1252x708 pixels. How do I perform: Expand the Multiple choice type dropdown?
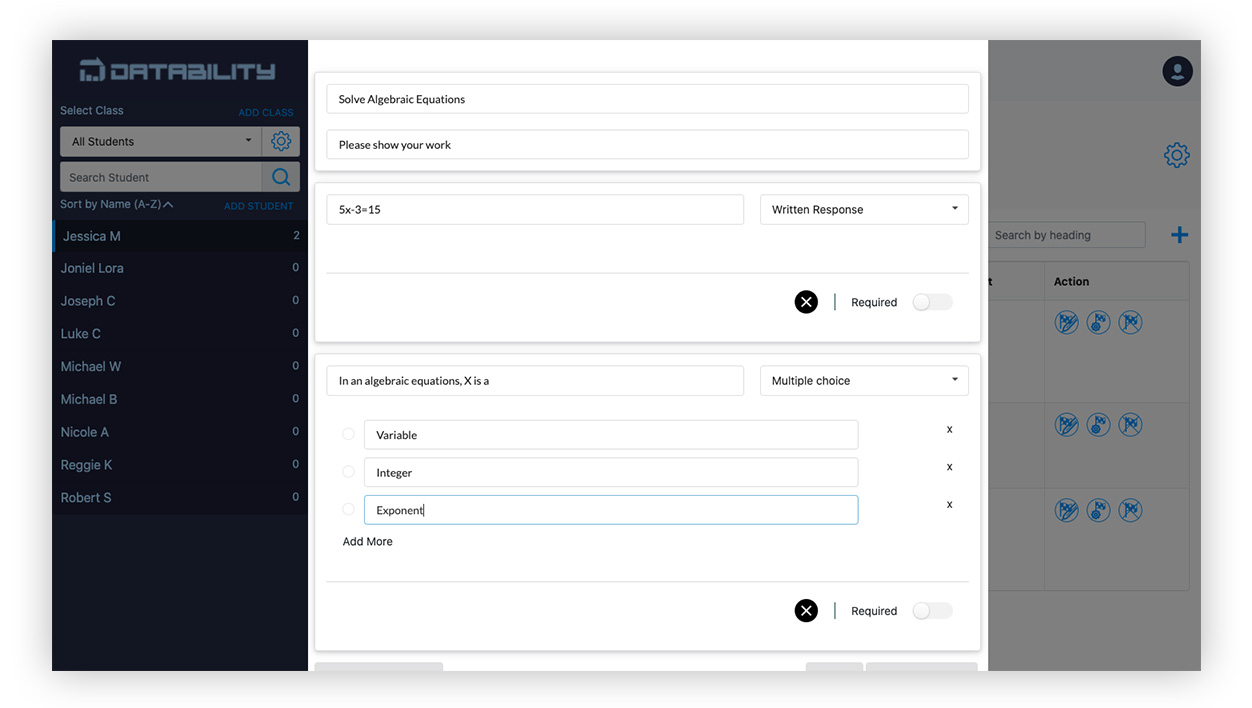[864, 381]
